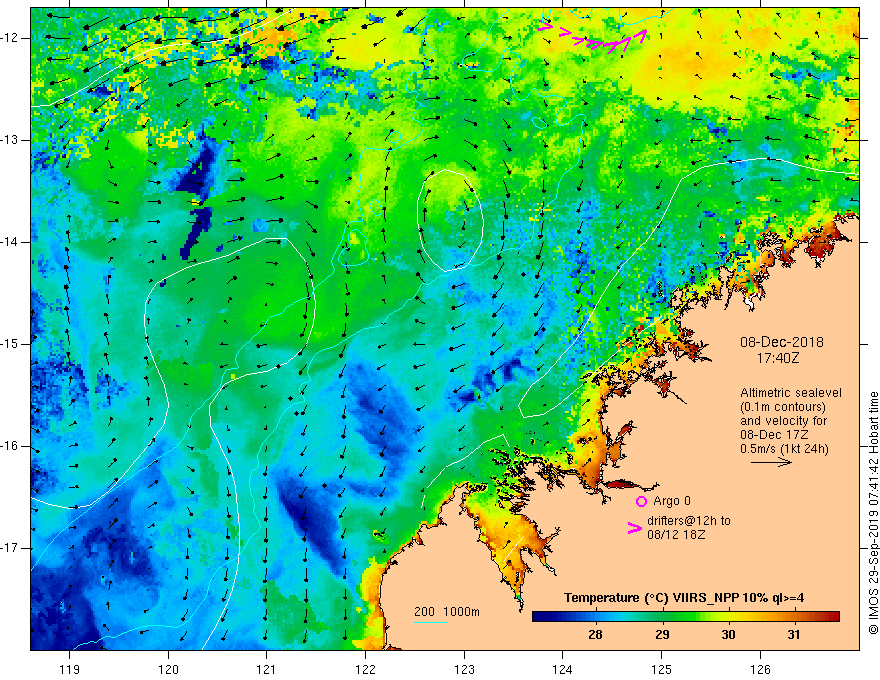Click longitude axis label '126'
This screenshot has height=680, width=880.
(x=760, y=669)
